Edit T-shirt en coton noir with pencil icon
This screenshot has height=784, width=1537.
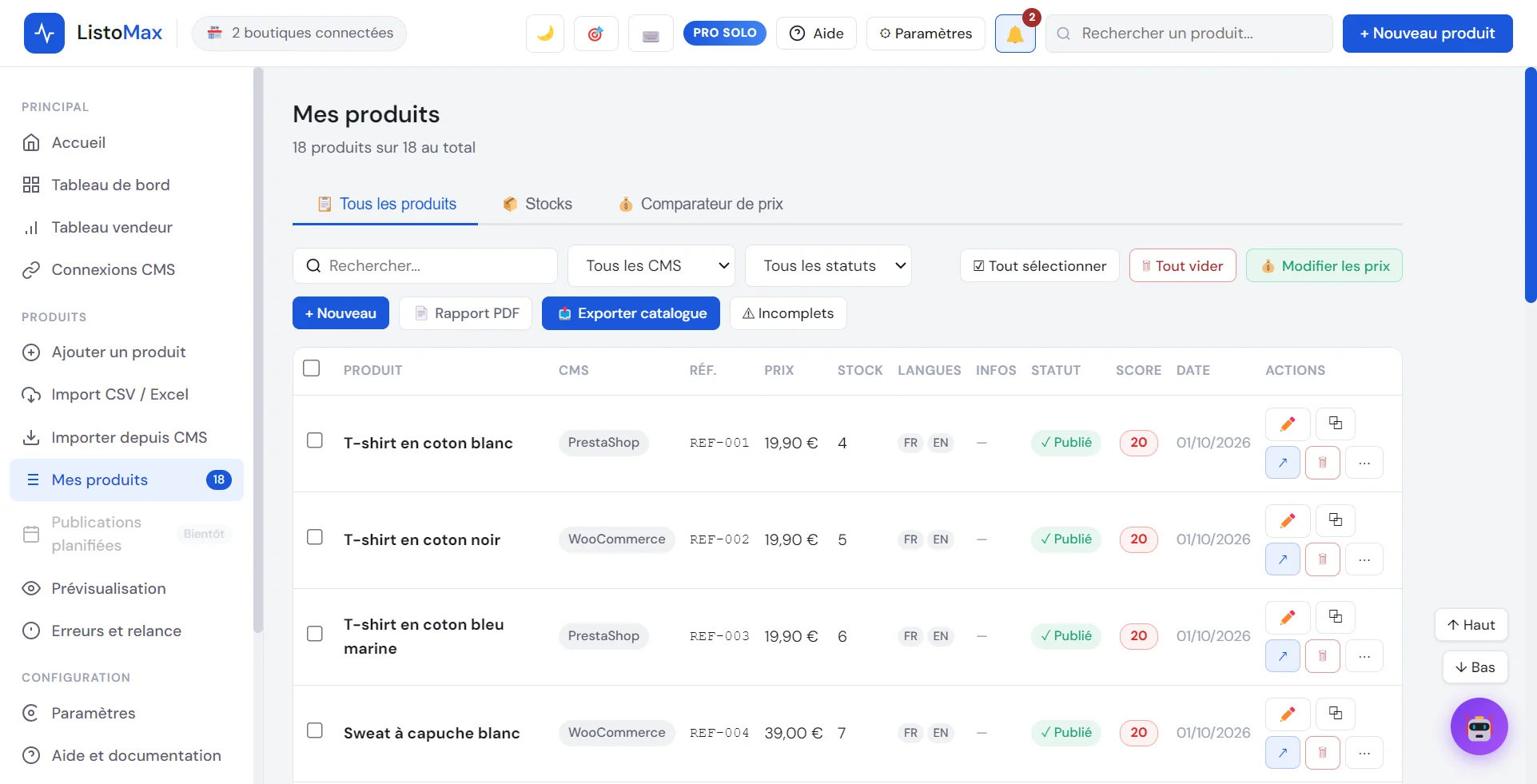(1288, 520)
